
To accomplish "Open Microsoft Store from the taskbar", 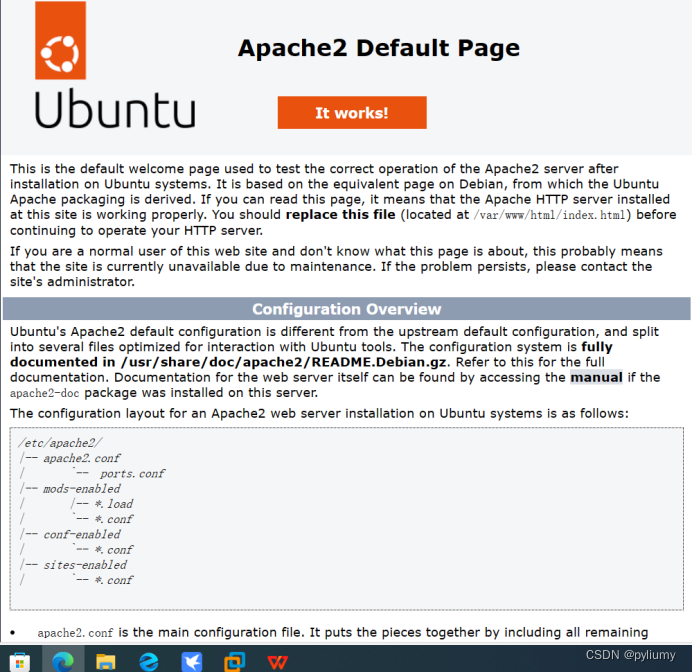I will click(x=20, y=662).
